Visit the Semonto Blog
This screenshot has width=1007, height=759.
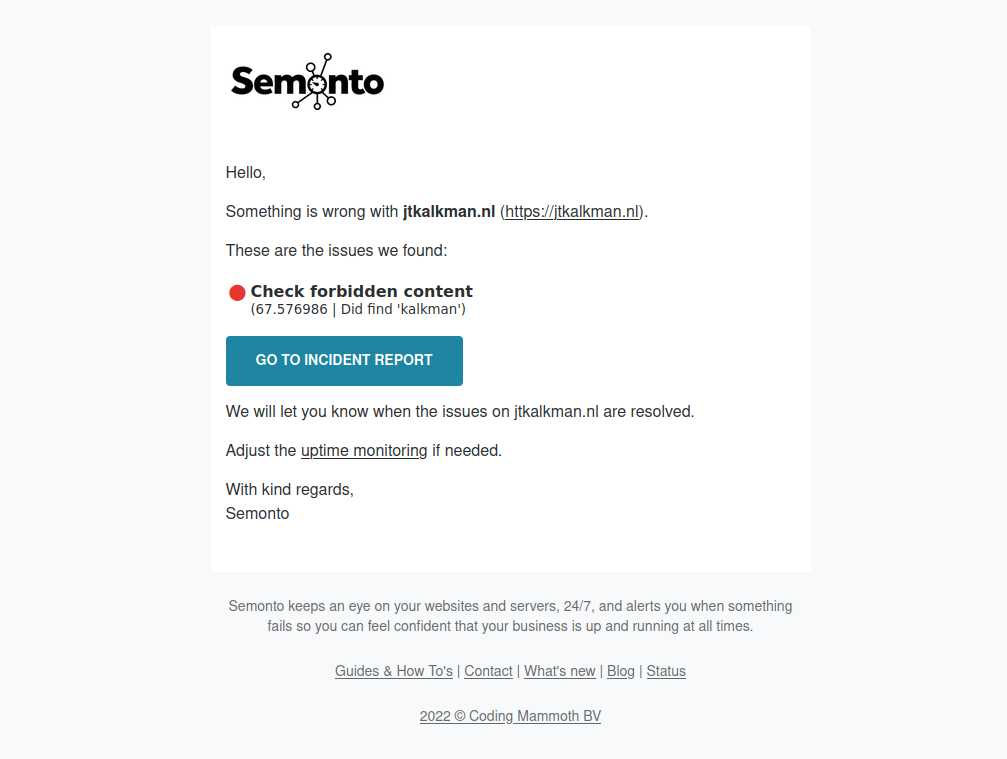620,671
